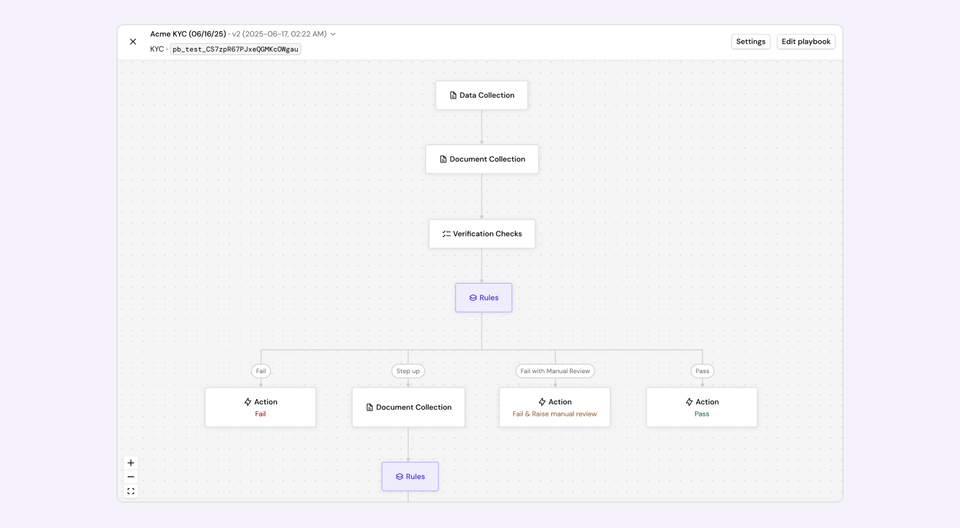Click the top Document Collection node icon
960x528 pixels.
pos(443,159)
